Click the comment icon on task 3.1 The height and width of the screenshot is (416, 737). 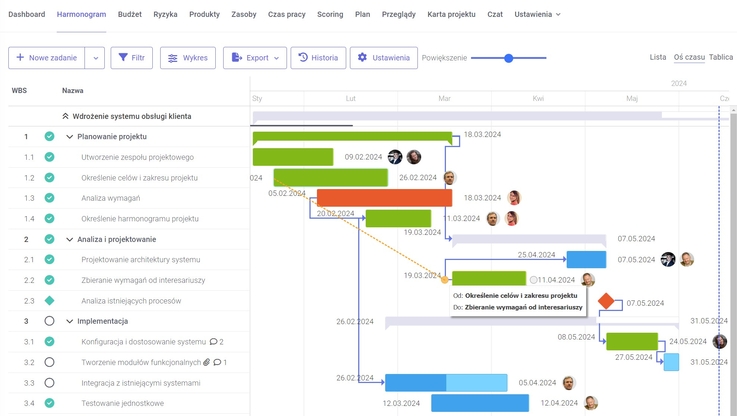tap(213, 342)
